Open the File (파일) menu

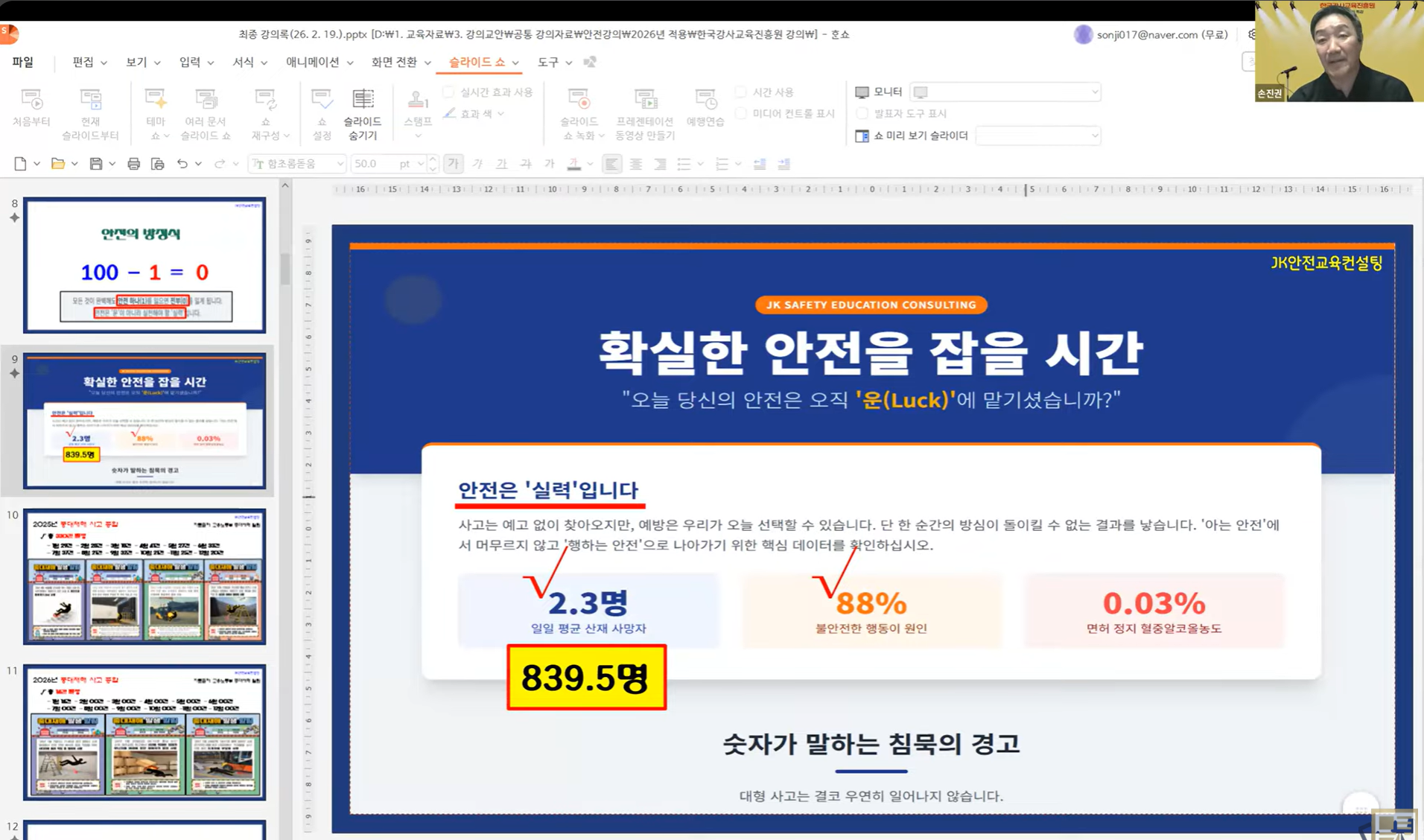tap(23, 63)
